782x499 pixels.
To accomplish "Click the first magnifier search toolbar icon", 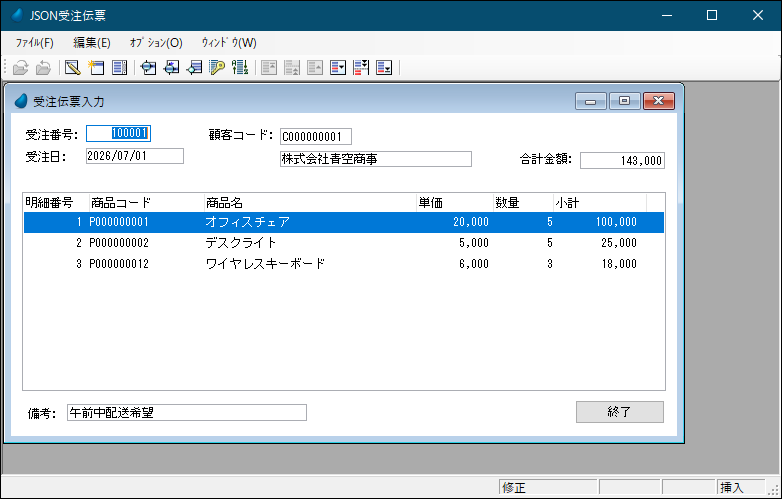I will [148, 67].
